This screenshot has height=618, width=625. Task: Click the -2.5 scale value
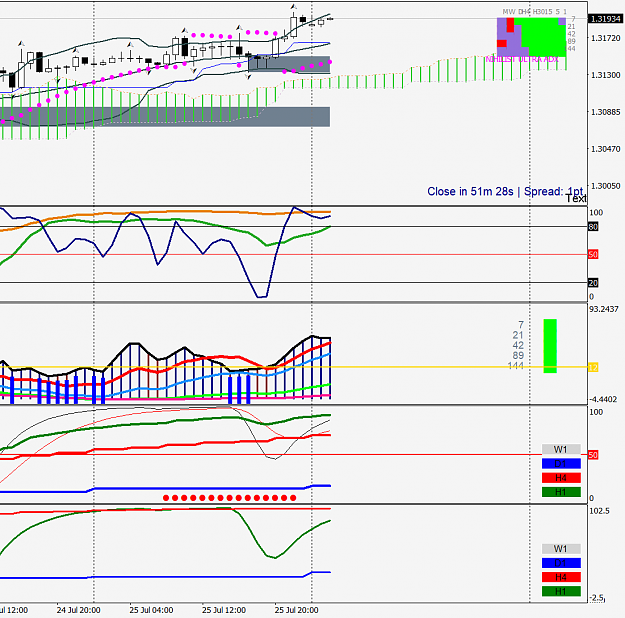[x=596, y=598]
